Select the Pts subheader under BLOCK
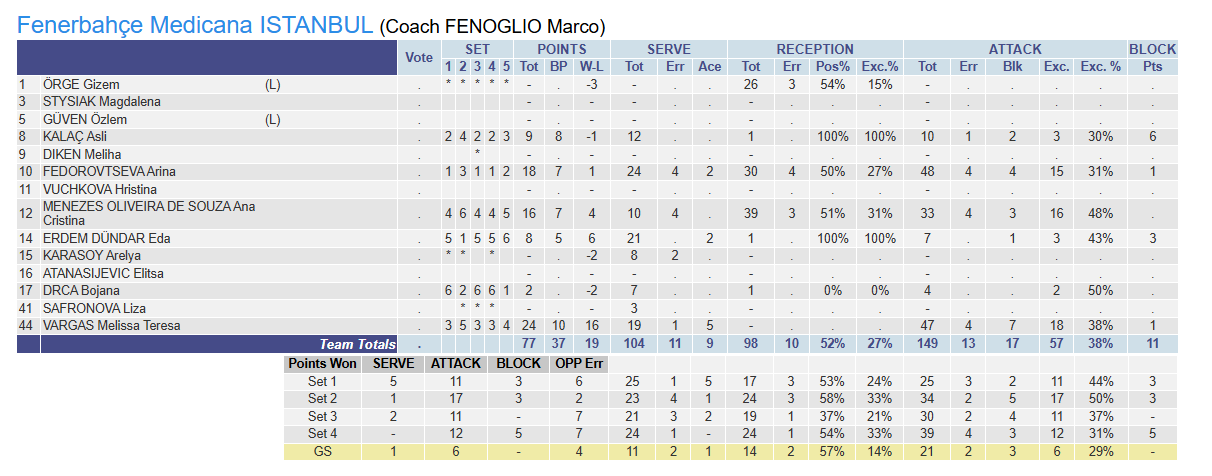The image size is (1212, 476). click(x=1152, y=66)
